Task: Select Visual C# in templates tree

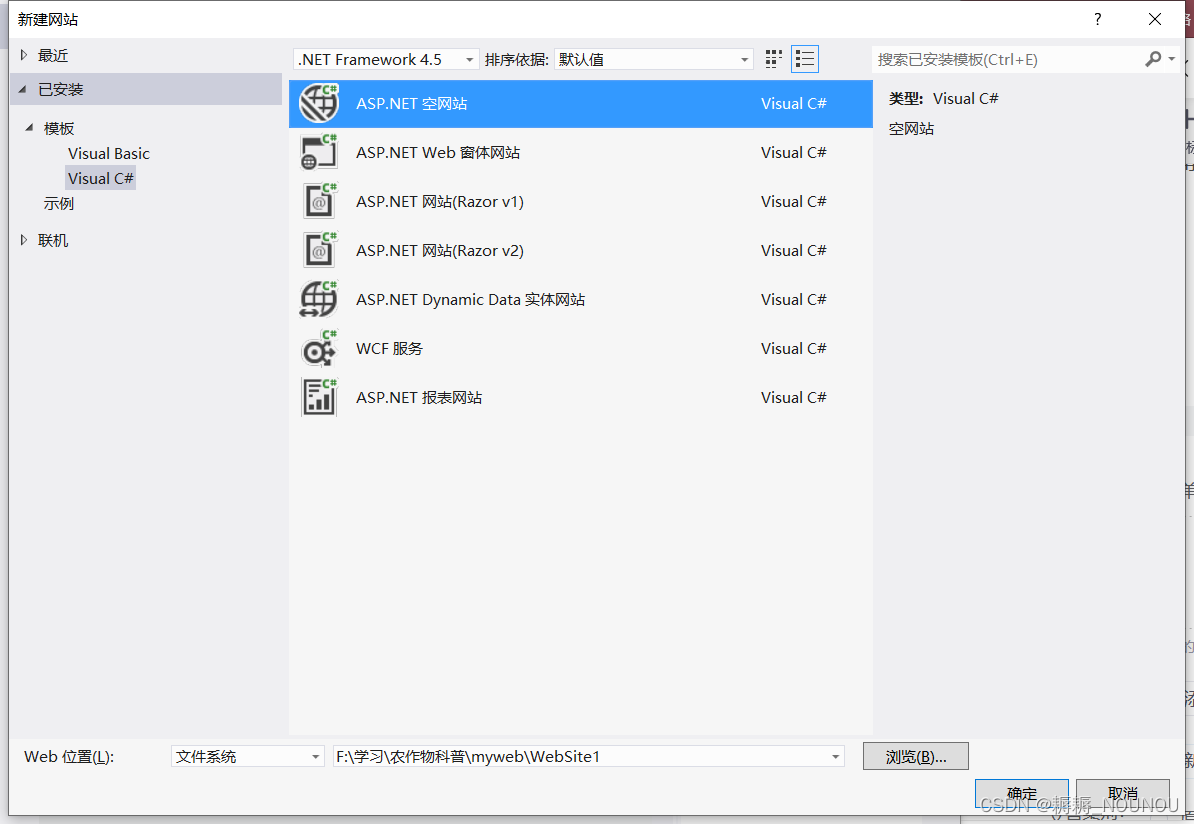Action: coord(101,178)
